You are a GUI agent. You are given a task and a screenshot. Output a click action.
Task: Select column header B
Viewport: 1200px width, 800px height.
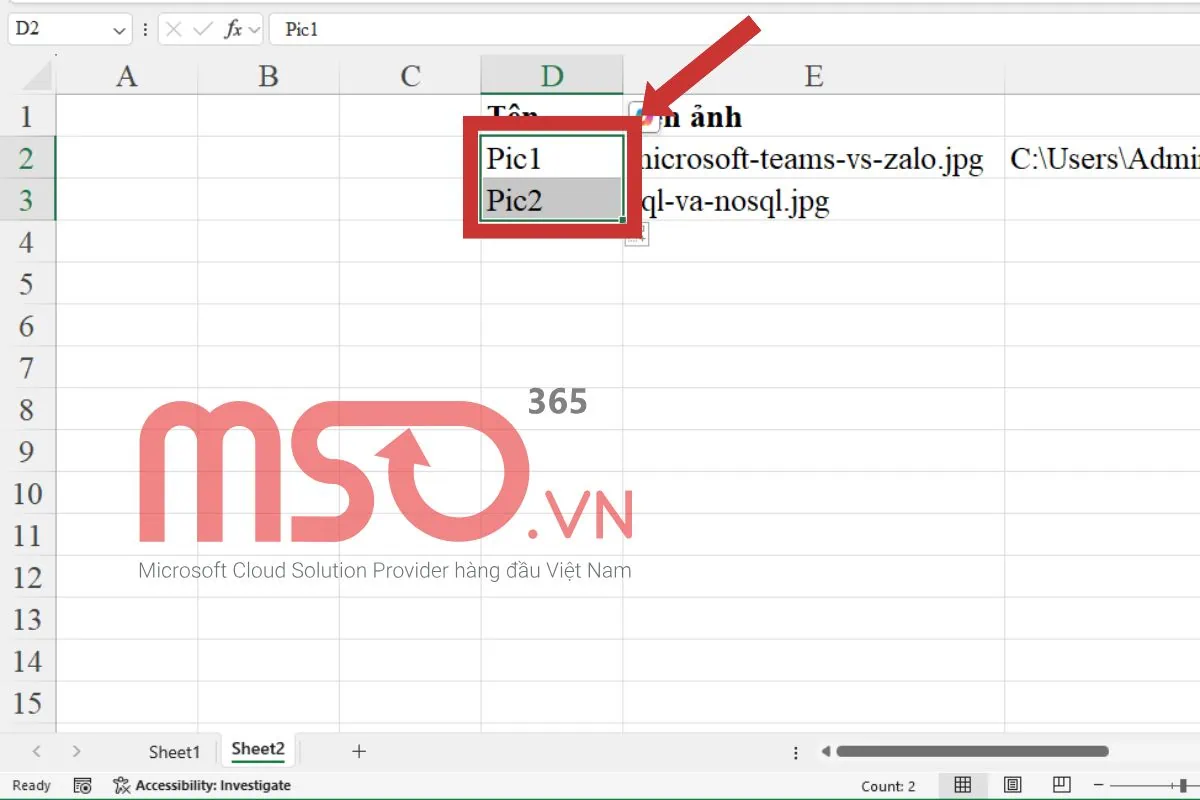click(x=268, y=75)
